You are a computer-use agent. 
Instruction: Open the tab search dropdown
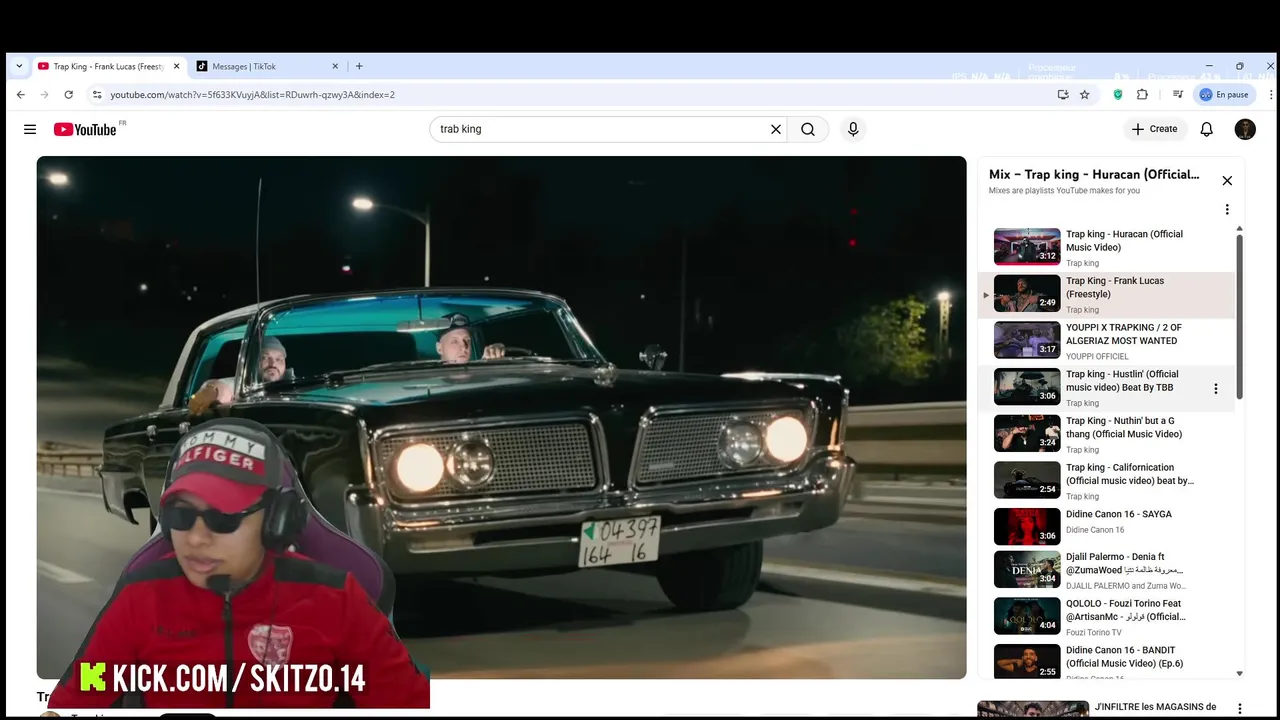tap(19, 66)
